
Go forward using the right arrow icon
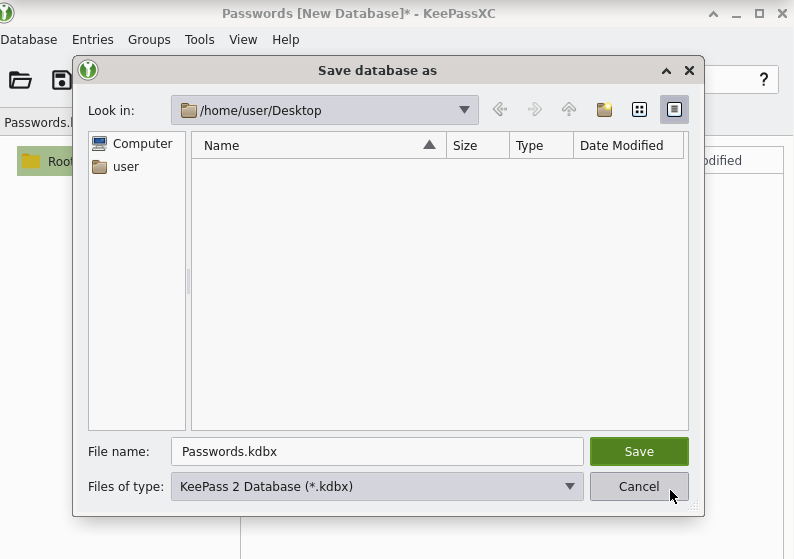(x=534, y=110)
